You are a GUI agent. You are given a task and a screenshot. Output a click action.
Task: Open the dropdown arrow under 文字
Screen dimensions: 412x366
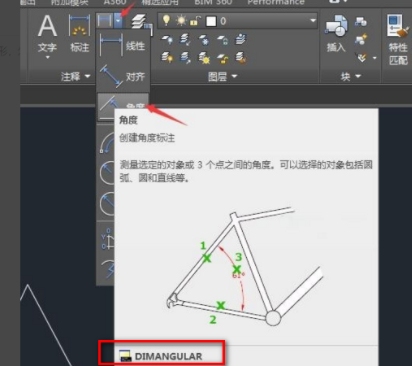47,58
